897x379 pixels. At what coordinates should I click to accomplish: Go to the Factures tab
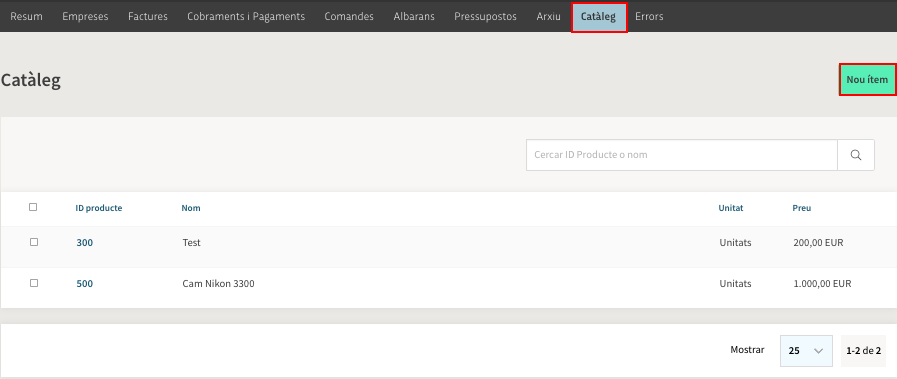coord(148,17)
